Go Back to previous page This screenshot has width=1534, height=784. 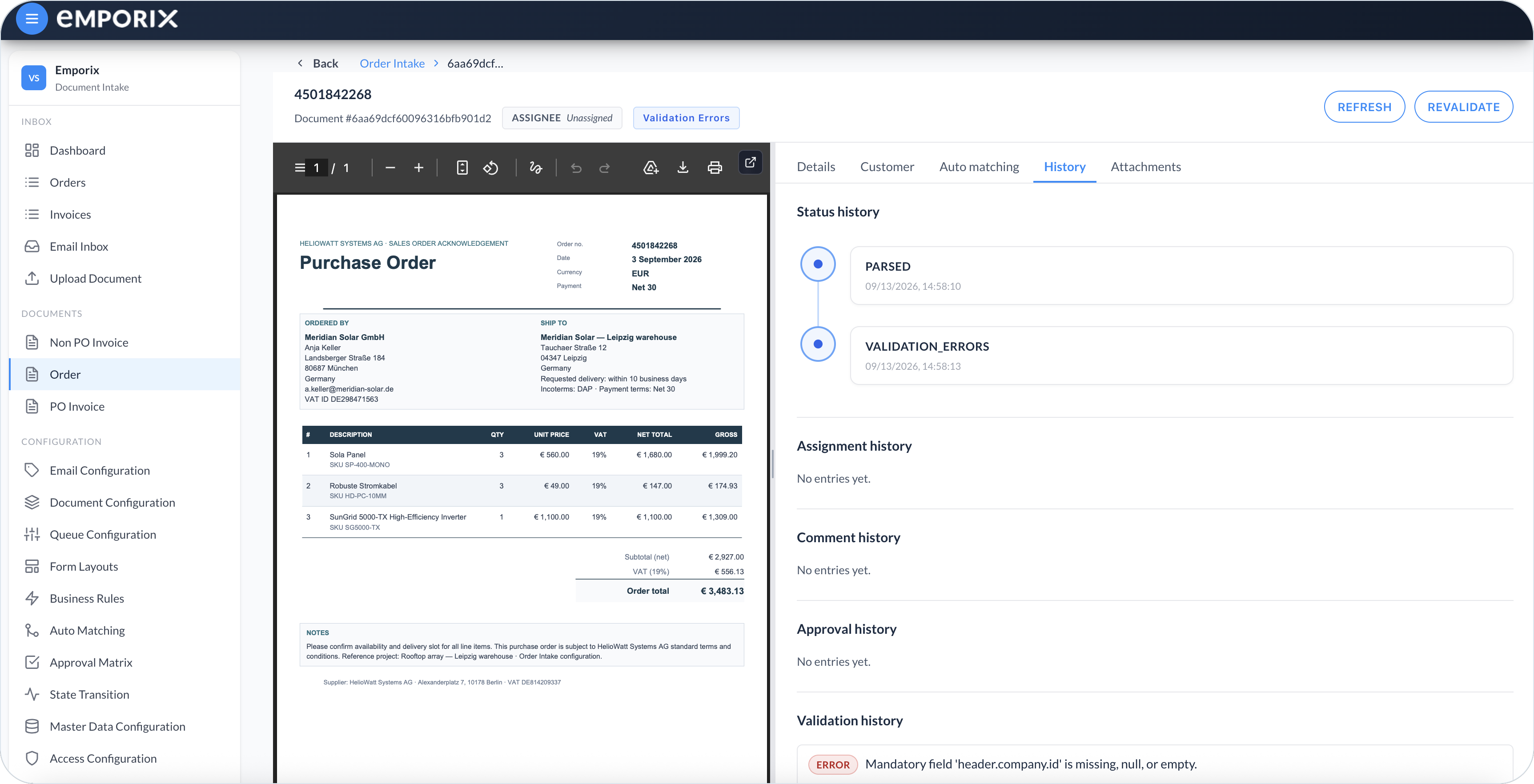[317, 63]
